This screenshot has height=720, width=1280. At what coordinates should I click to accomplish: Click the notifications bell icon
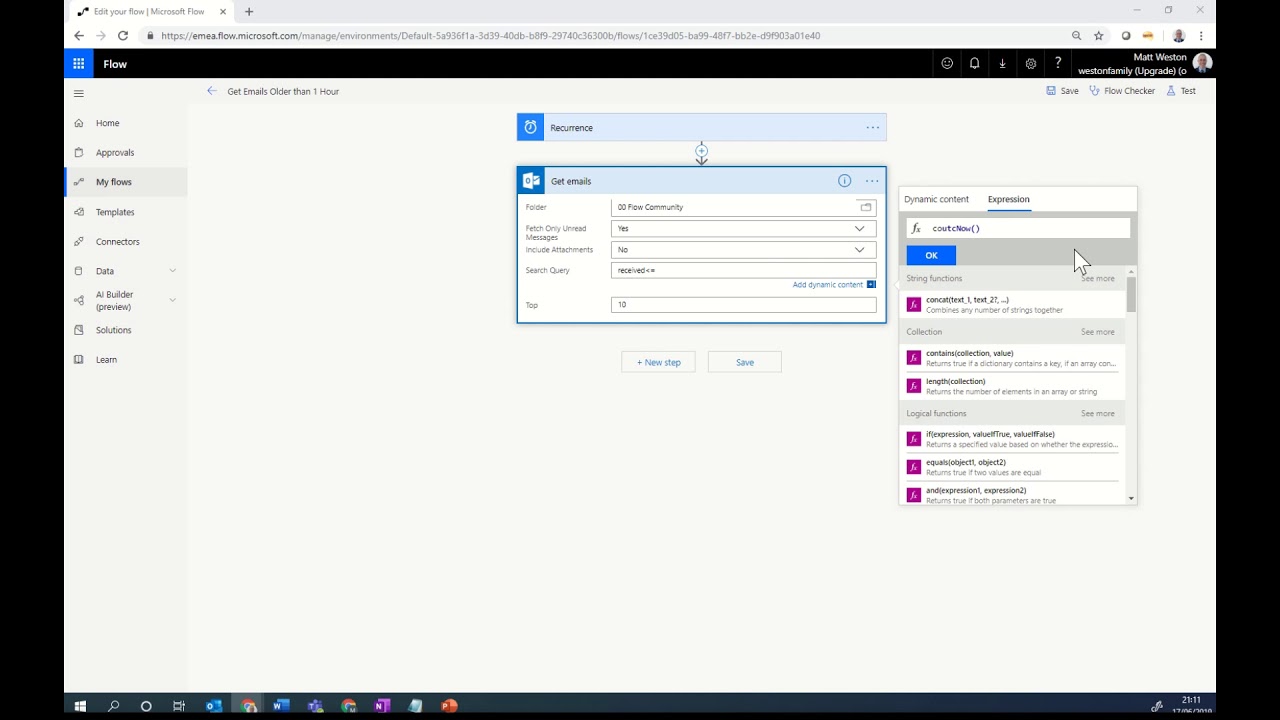tap(974, 64)
